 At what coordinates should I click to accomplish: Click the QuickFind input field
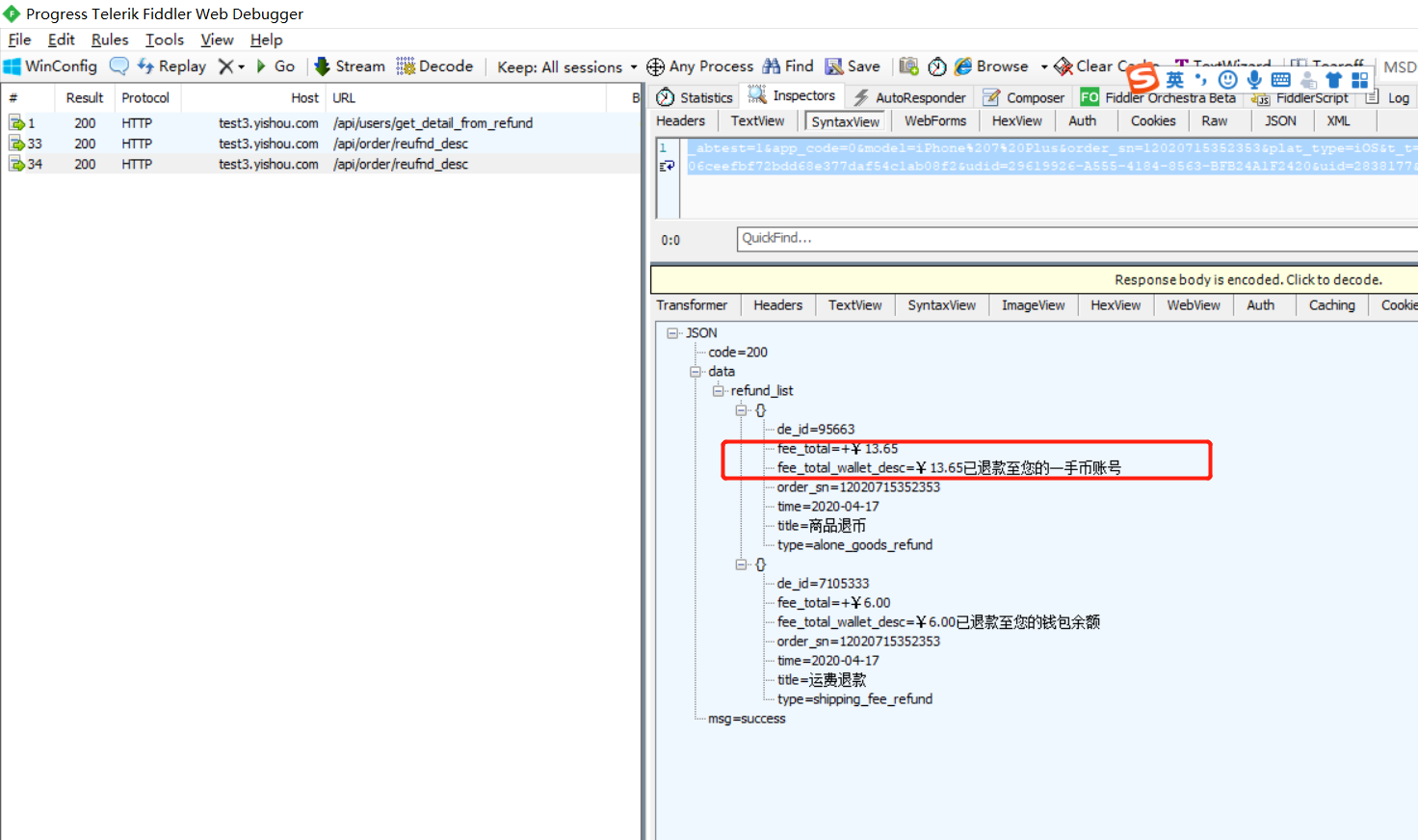(1077, 238)
